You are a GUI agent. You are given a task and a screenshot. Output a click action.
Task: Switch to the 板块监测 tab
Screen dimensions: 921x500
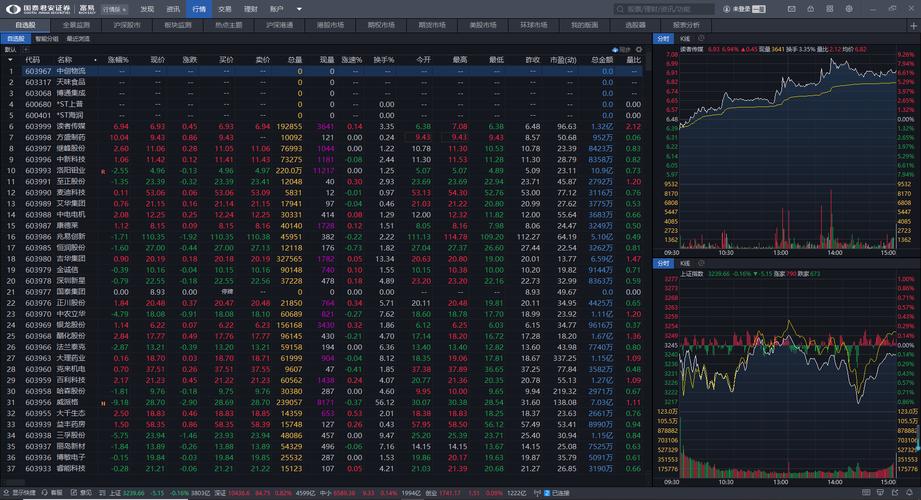click(178, 25)
